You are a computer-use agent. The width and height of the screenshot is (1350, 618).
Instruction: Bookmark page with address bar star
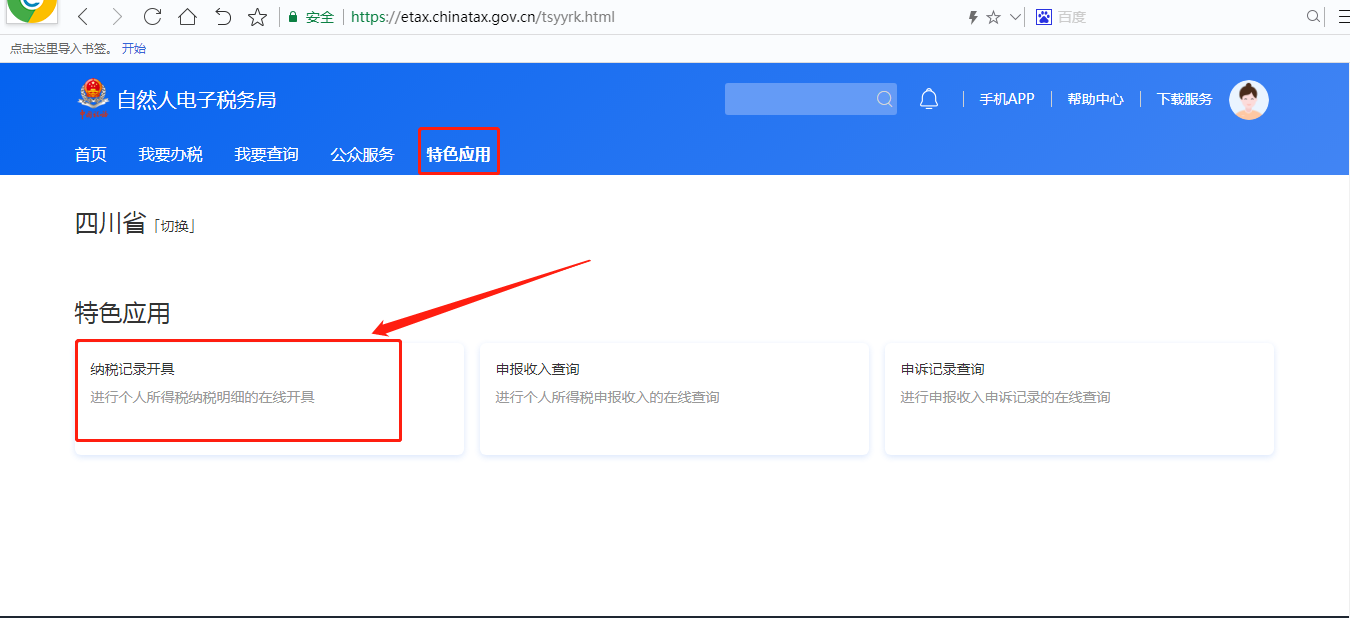994,17
